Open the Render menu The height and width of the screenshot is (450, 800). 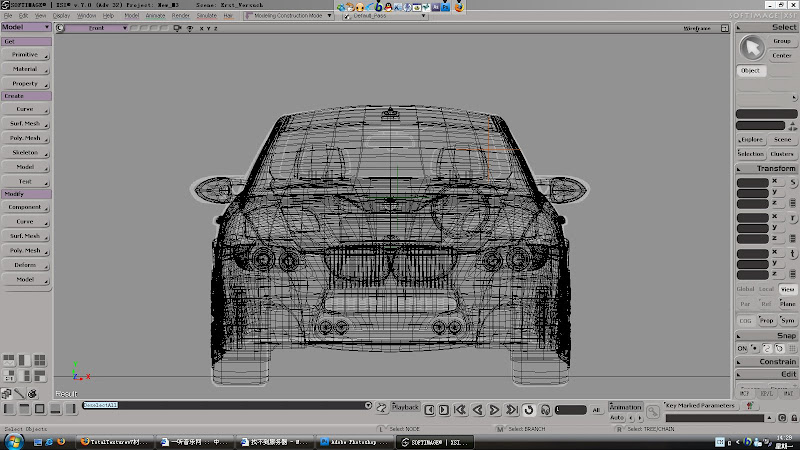(180, 16)
